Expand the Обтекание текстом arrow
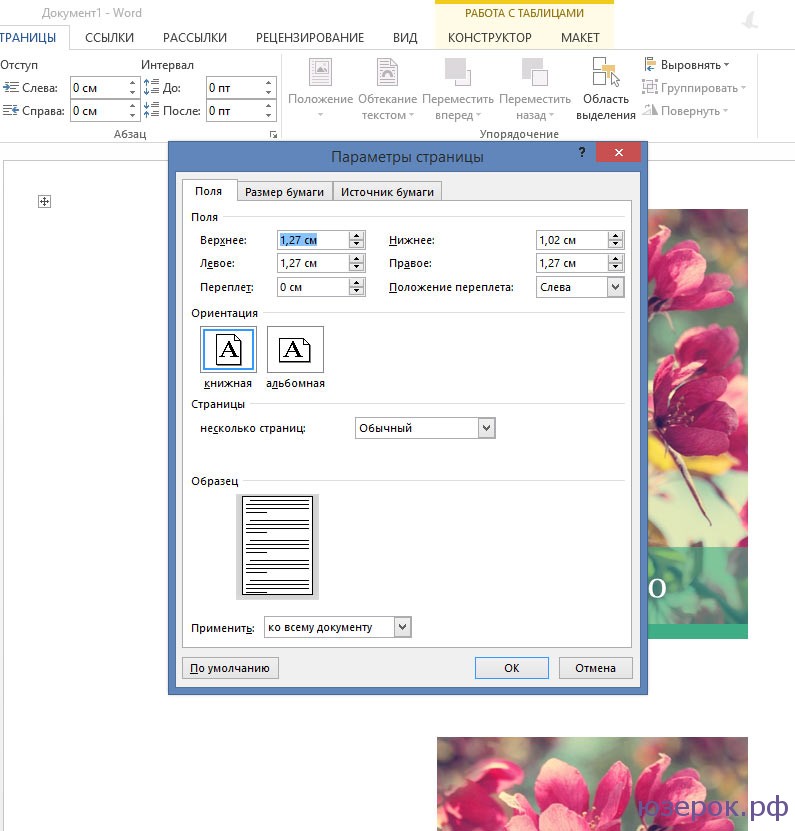This screenshot has width=795, height=831. click(x=411, y=115)
